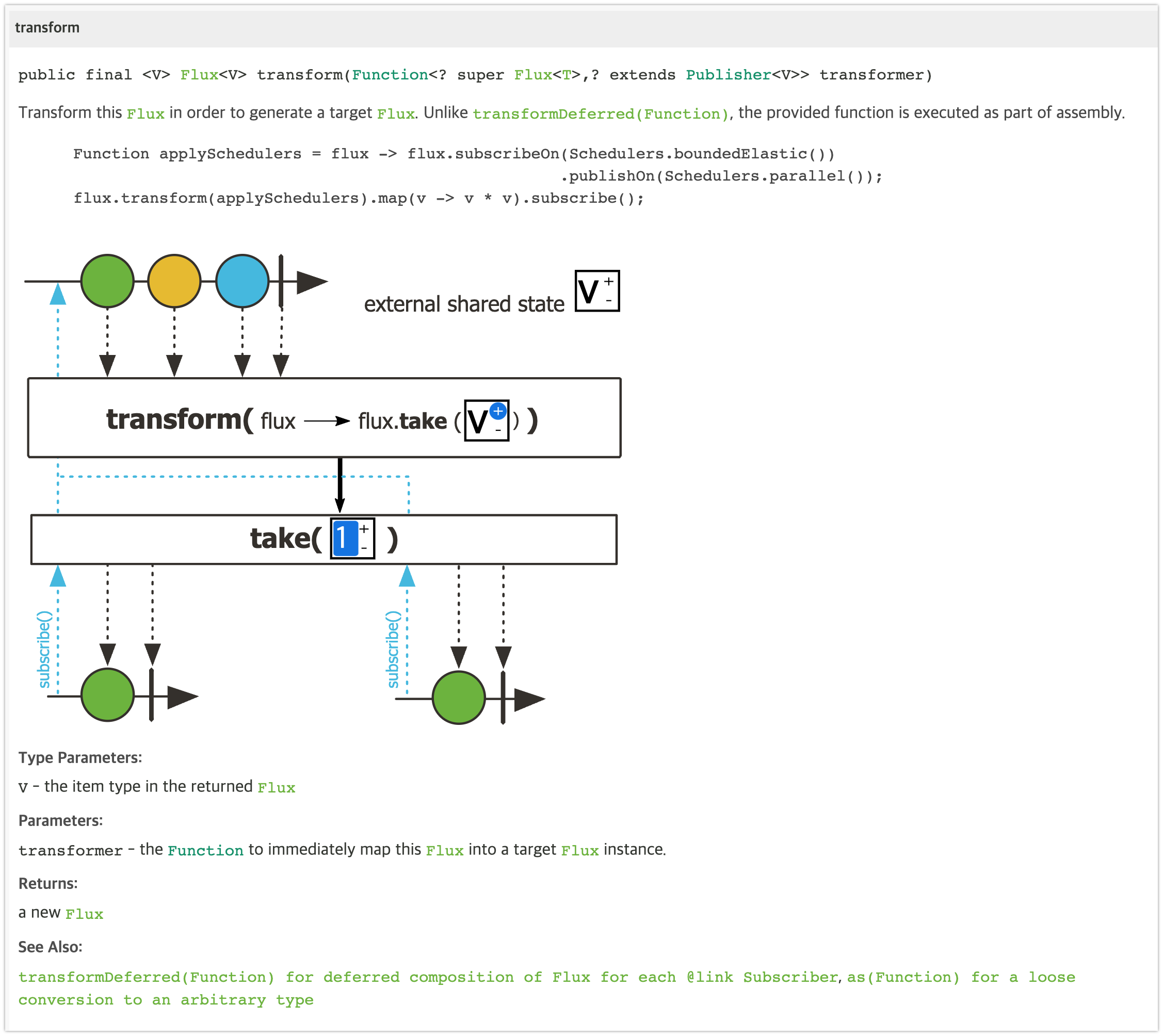The image size is (1163, 1036).
Task: Click green circle on bottom-left output timeline
Action: click(x=108, y=695)
